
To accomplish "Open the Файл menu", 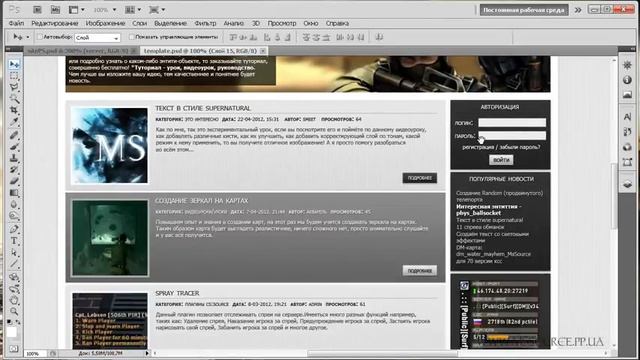I will (x=16, y=23).
